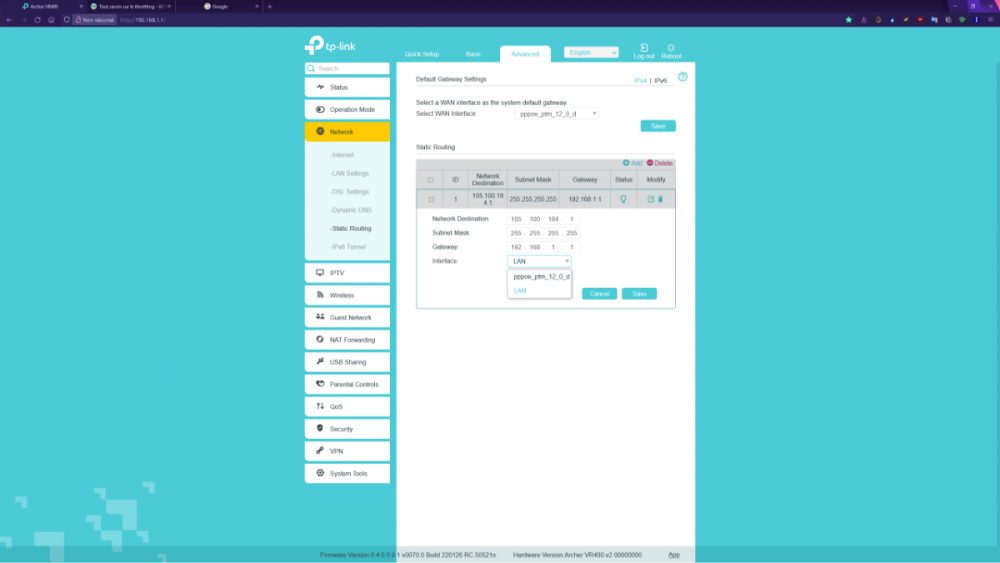The image size is (1000, 563).
Task: Switch to the IPv6 link
Action: (660, 80)
